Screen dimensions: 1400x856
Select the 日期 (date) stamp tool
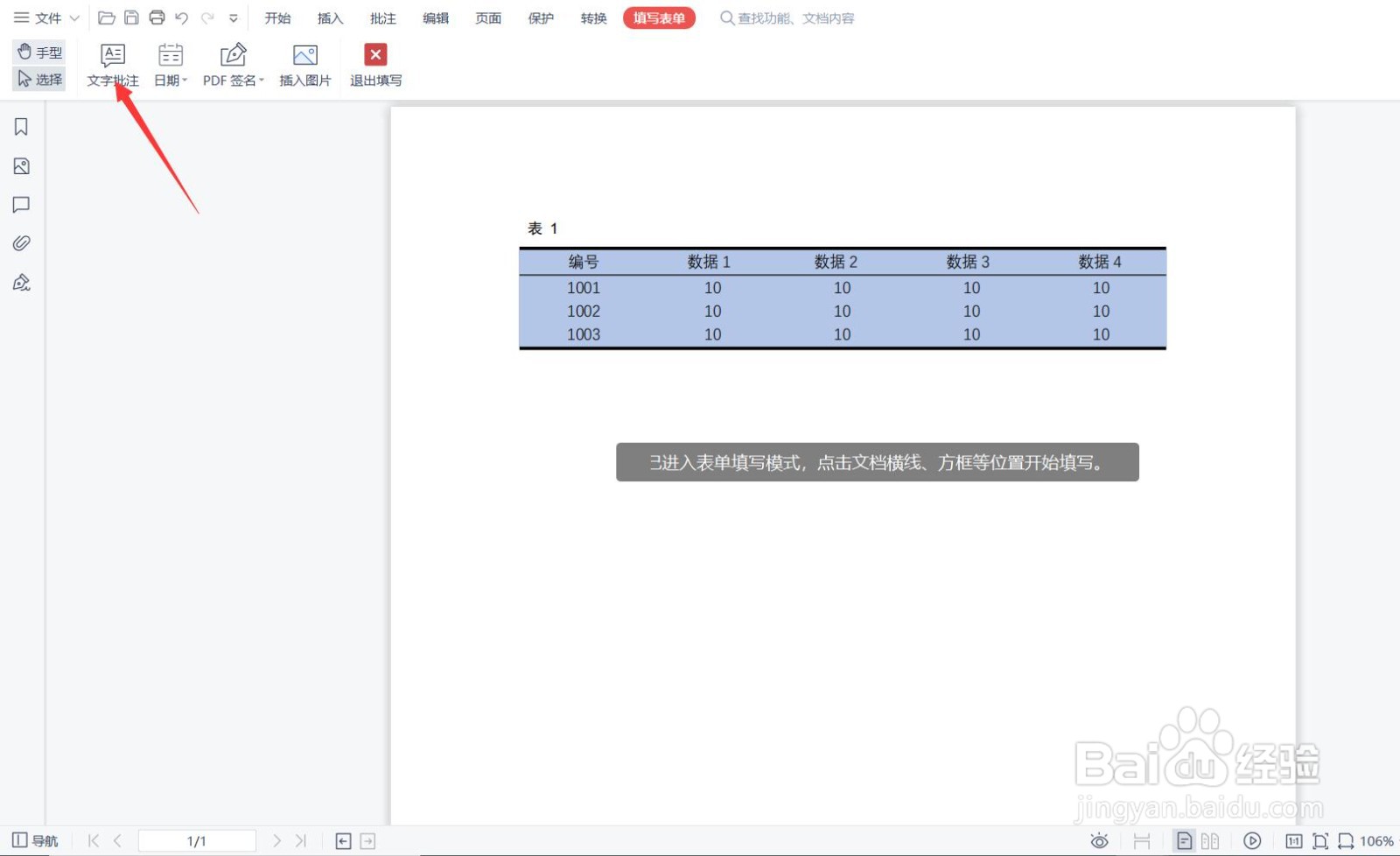(x=168, y=63)
